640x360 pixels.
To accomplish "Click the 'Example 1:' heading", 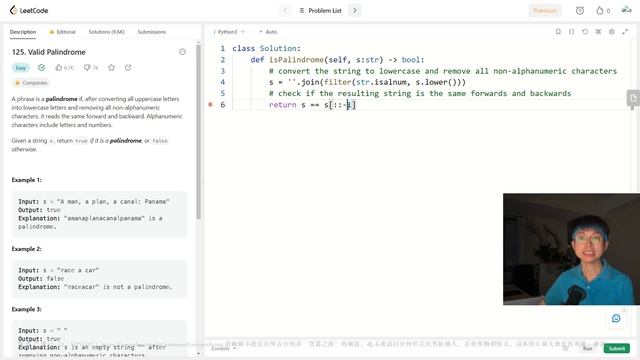I will tap(27, 180).
